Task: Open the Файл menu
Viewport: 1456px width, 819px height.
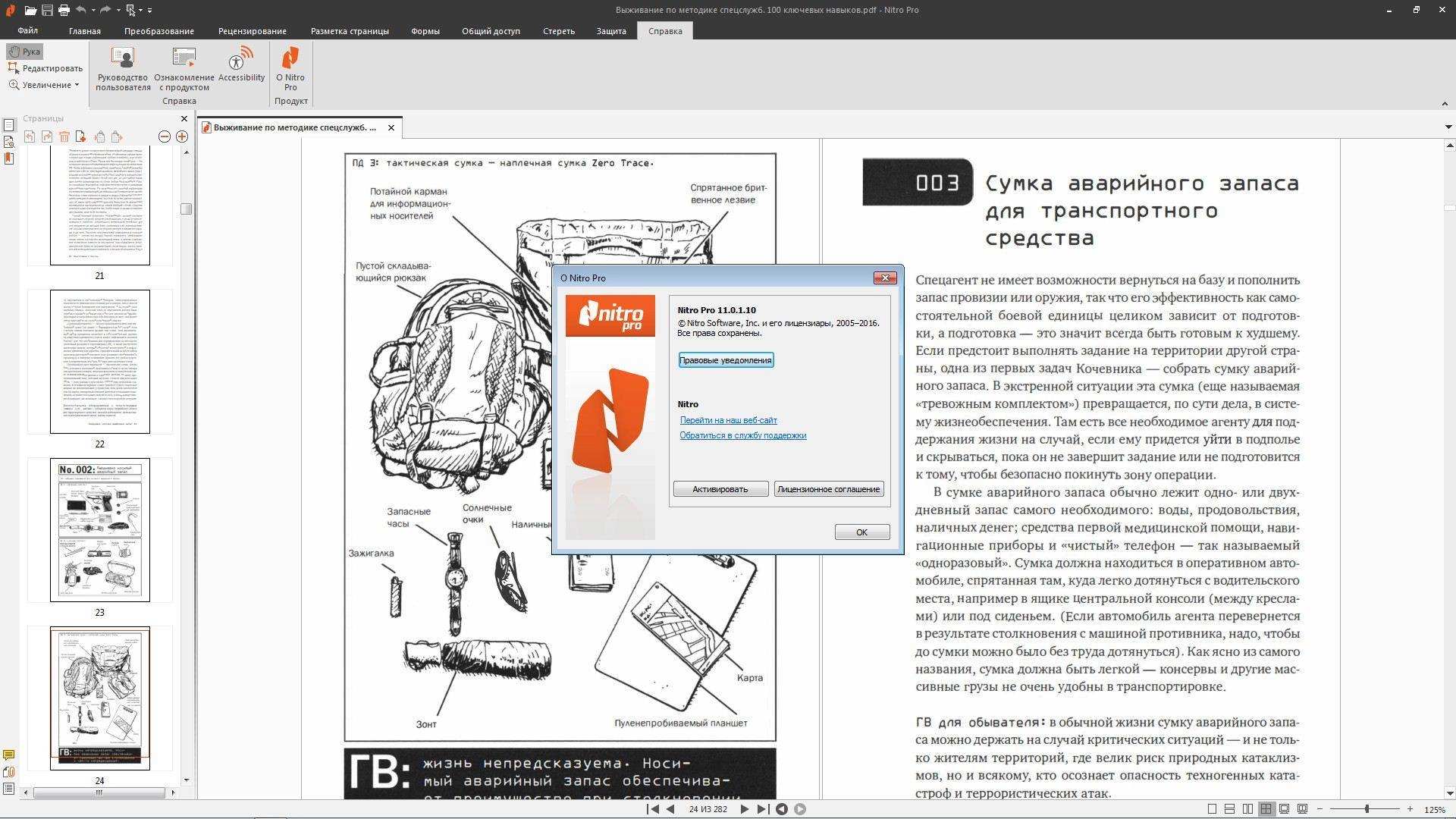Action: coord(28,31)
